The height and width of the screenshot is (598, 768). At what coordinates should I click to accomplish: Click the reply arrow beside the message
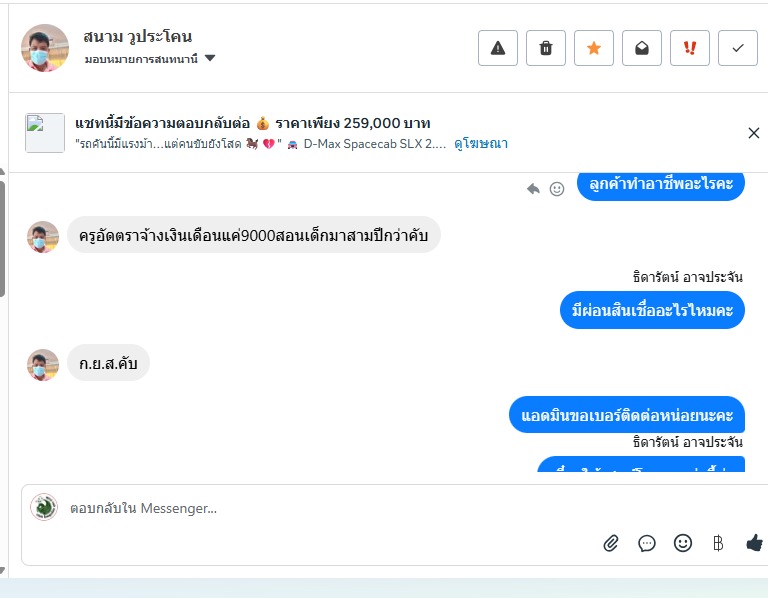(534, 188)
